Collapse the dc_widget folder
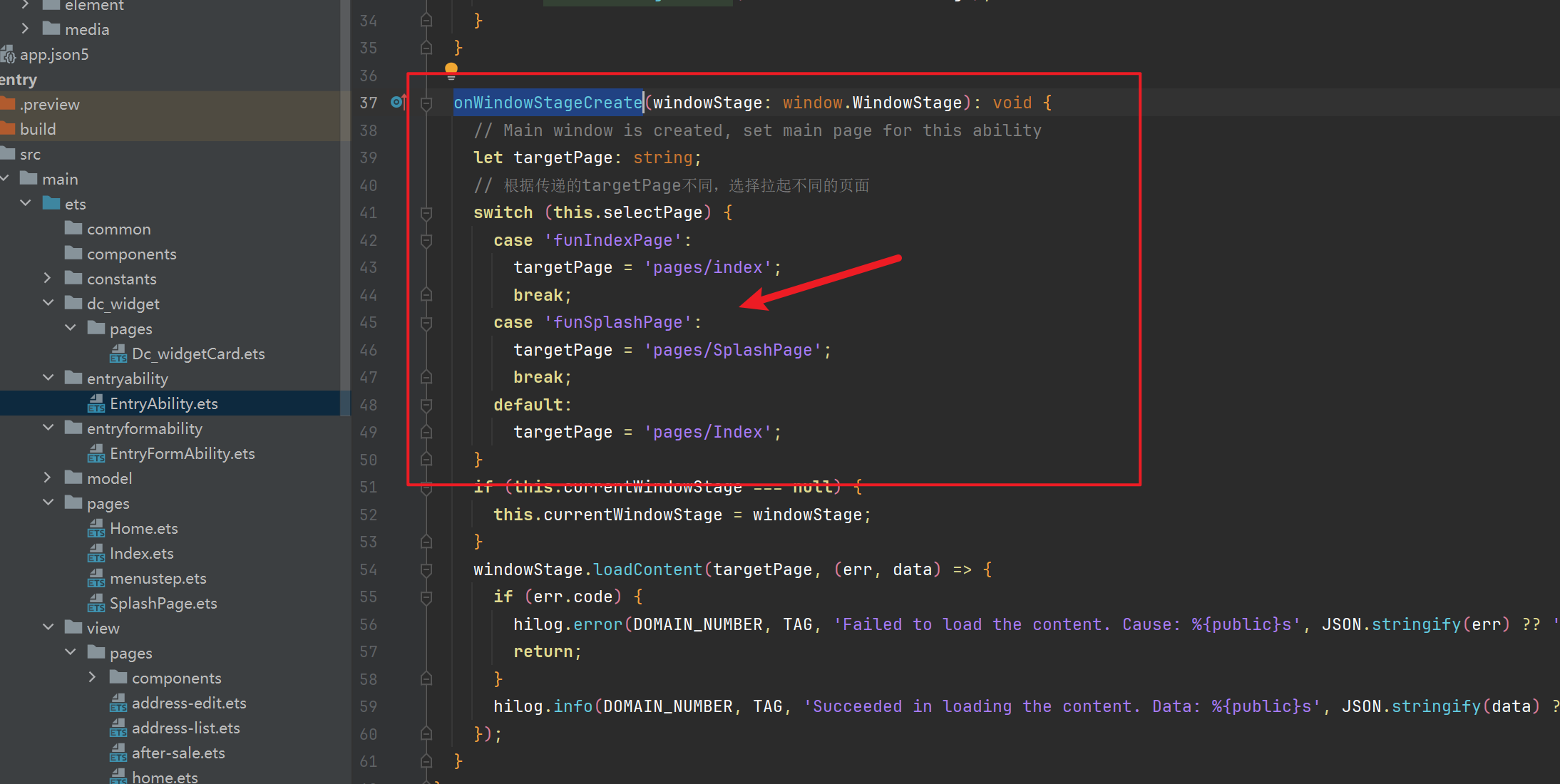Screen dimensions: 1560x784 click(x=48, y=303)
